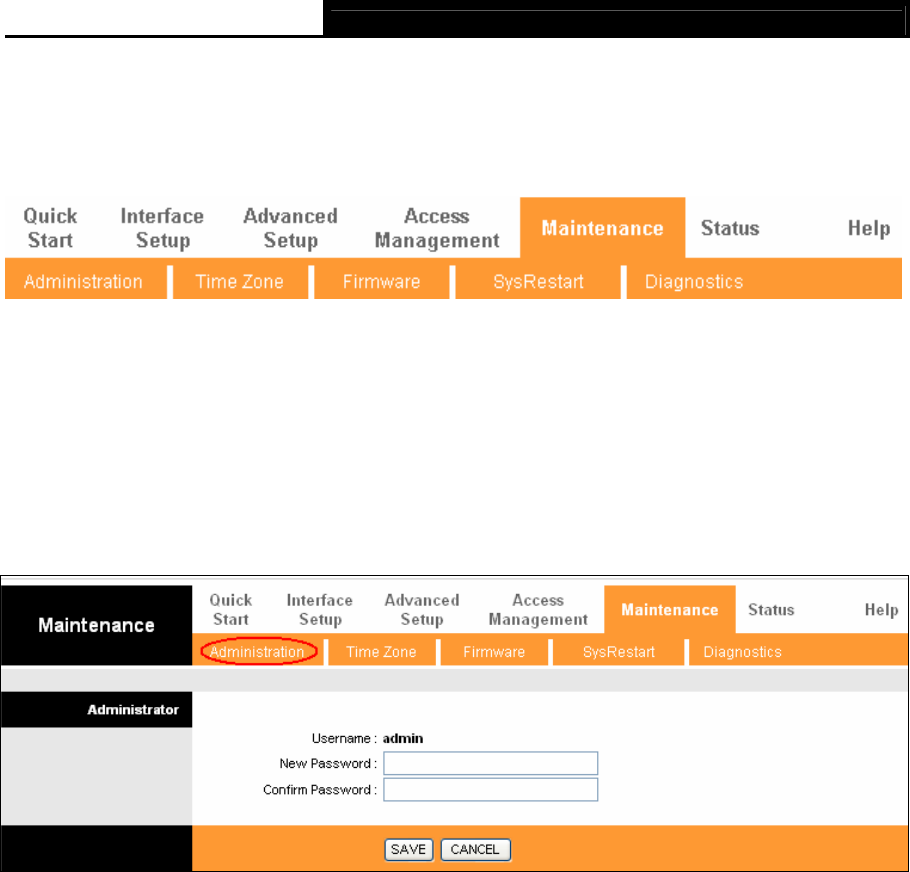Click the "Username :" label
The image size is (910, 872).
pos(344,738)
